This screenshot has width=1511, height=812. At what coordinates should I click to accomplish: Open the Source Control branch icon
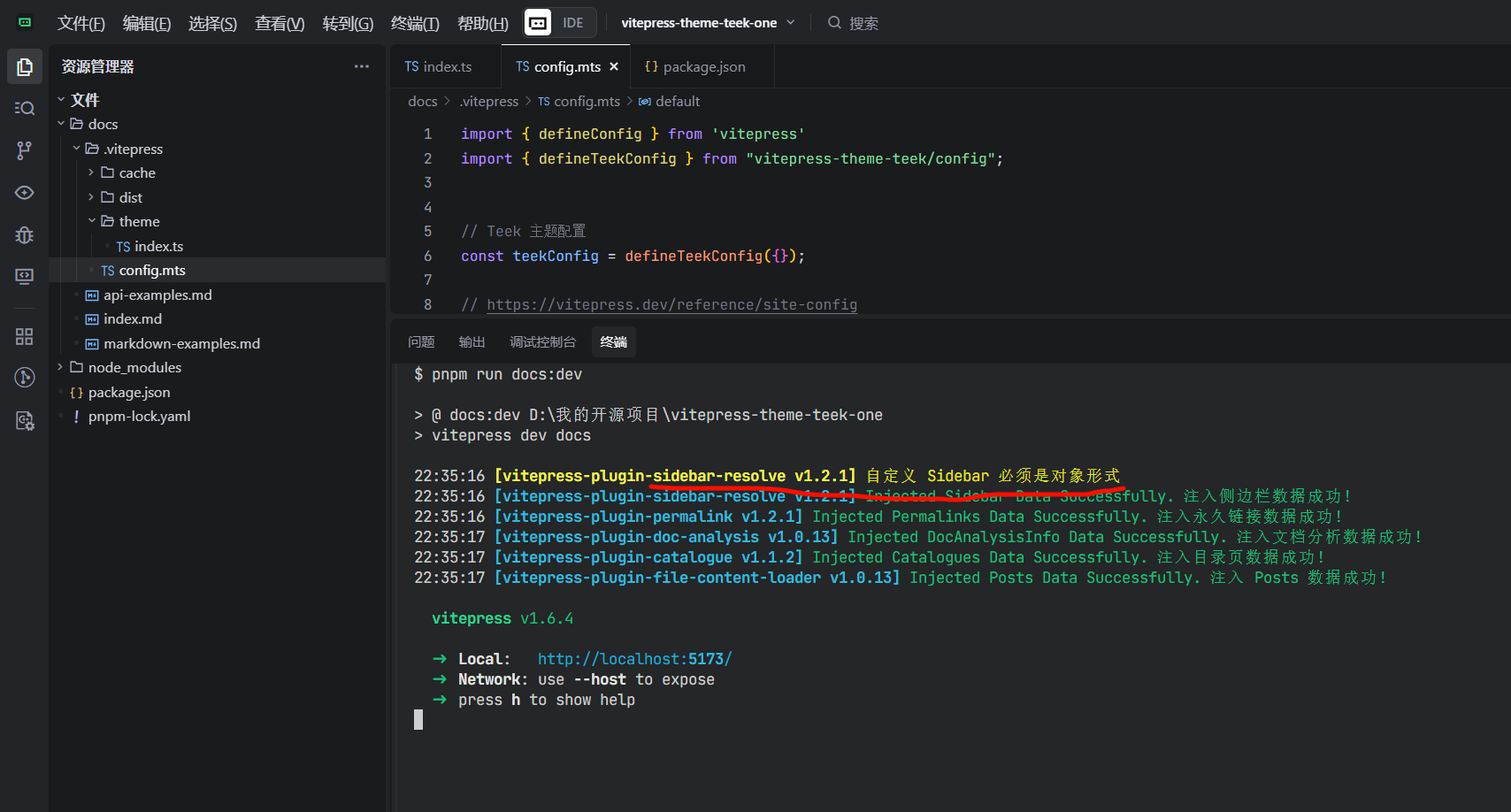point(25,150)
